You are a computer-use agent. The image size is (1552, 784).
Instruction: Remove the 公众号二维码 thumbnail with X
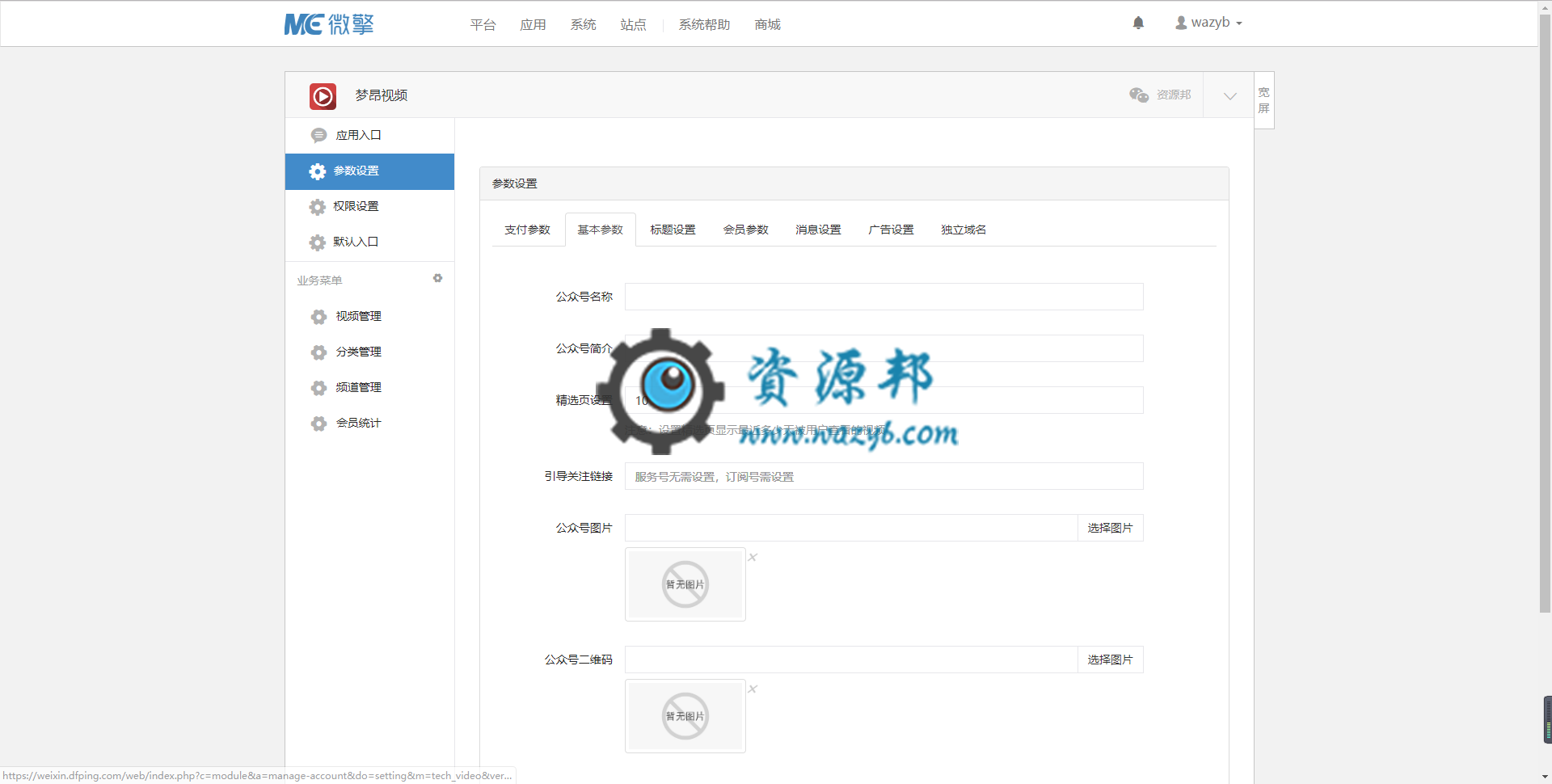click(753, 689)
